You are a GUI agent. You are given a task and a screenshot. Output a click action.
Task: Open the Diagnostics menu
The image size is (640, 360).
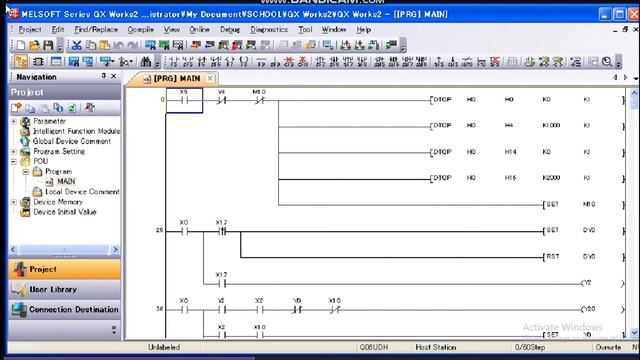[x=269, y=29]
